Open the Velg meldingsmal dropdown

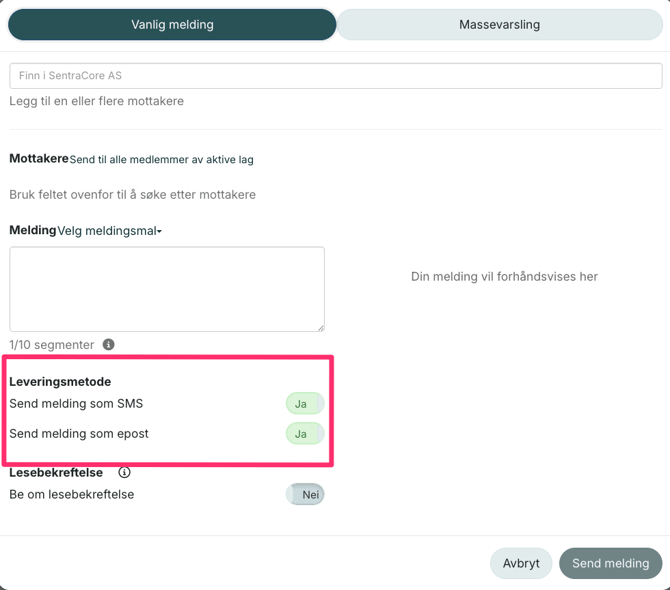109,231
